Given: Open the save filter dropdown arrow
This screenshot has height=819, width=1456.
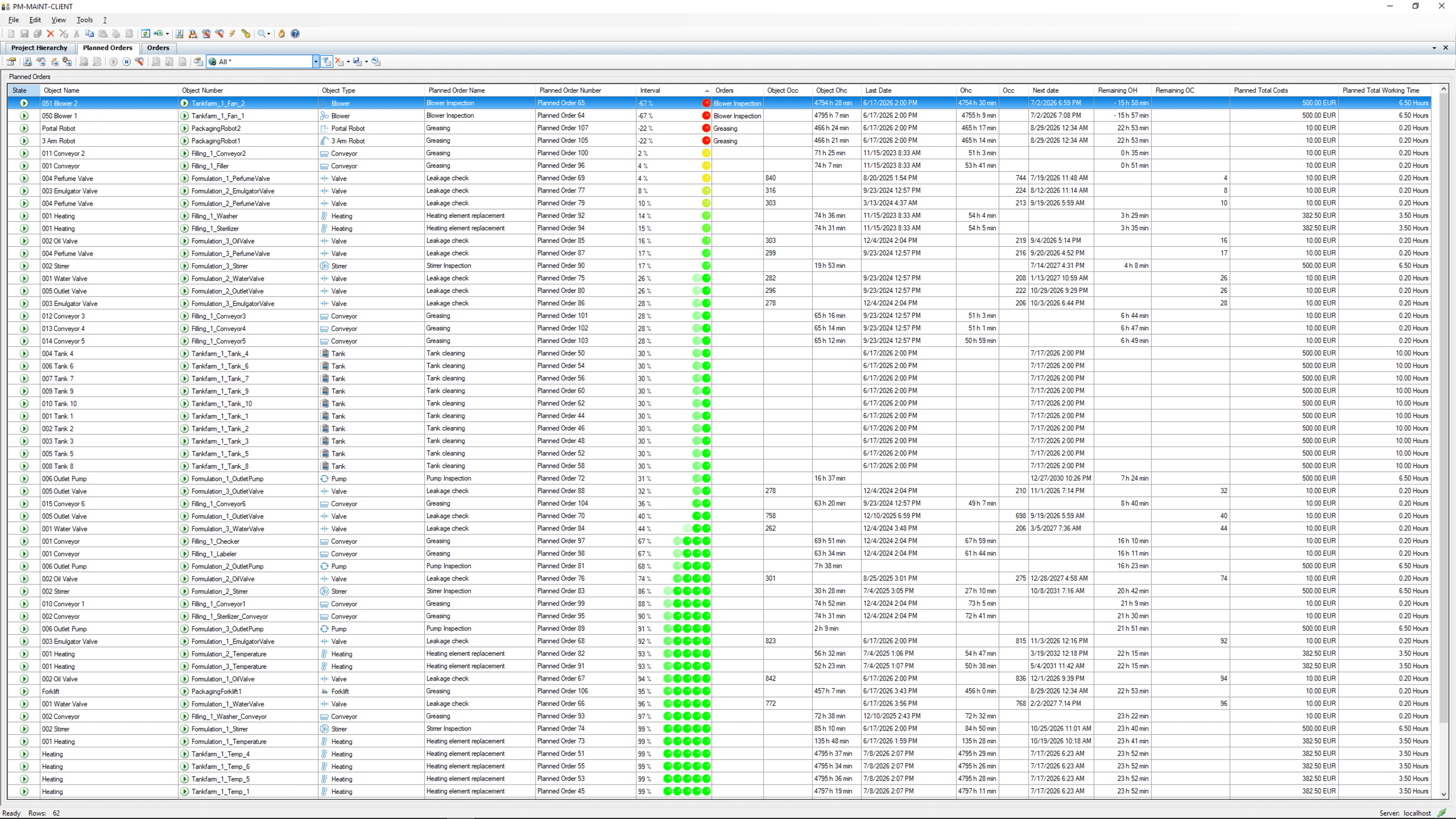Looking at the screenshot, I should pos(366,62).
